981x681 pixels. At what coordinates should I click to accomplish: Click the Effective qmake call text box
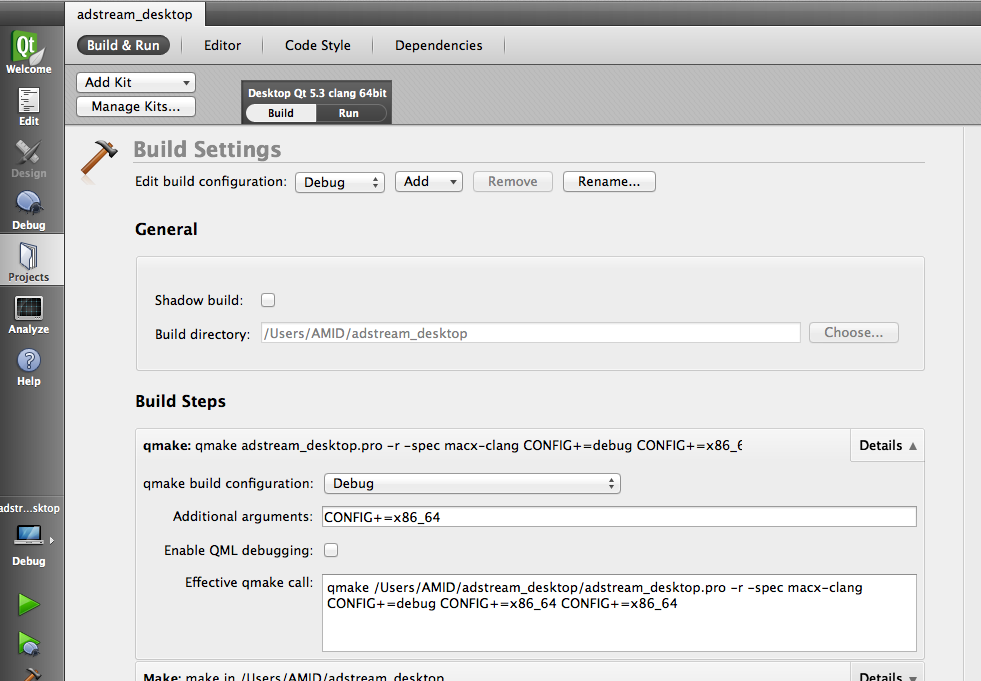[x=619, y=613]
